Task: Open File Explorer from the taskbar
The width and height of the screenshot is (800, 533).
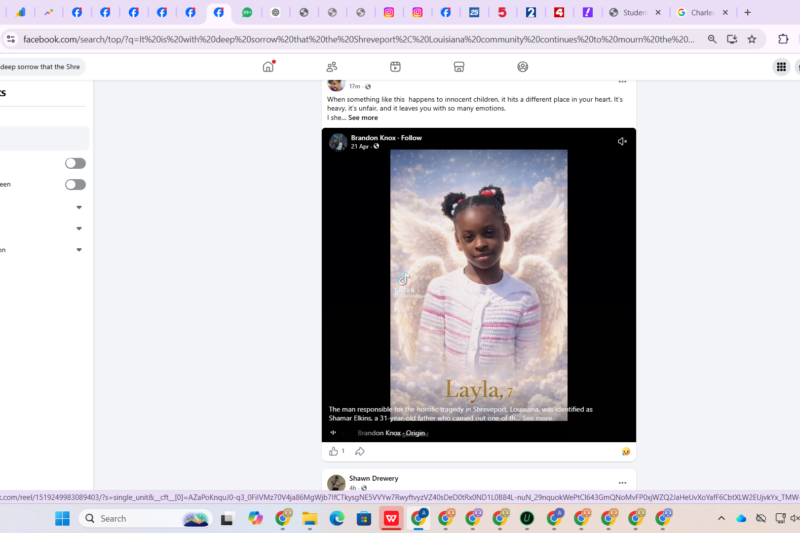Action: point(310,518)
